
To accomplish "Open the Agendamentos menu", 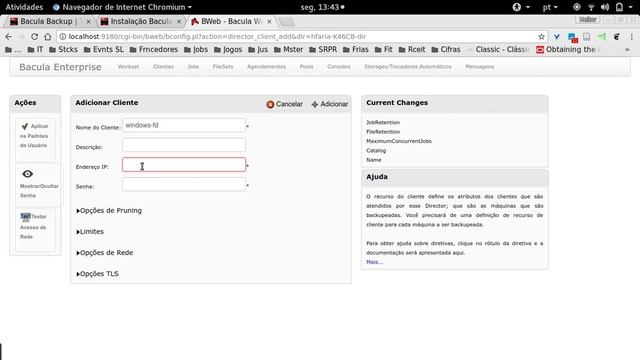I will tap(266, 67).
